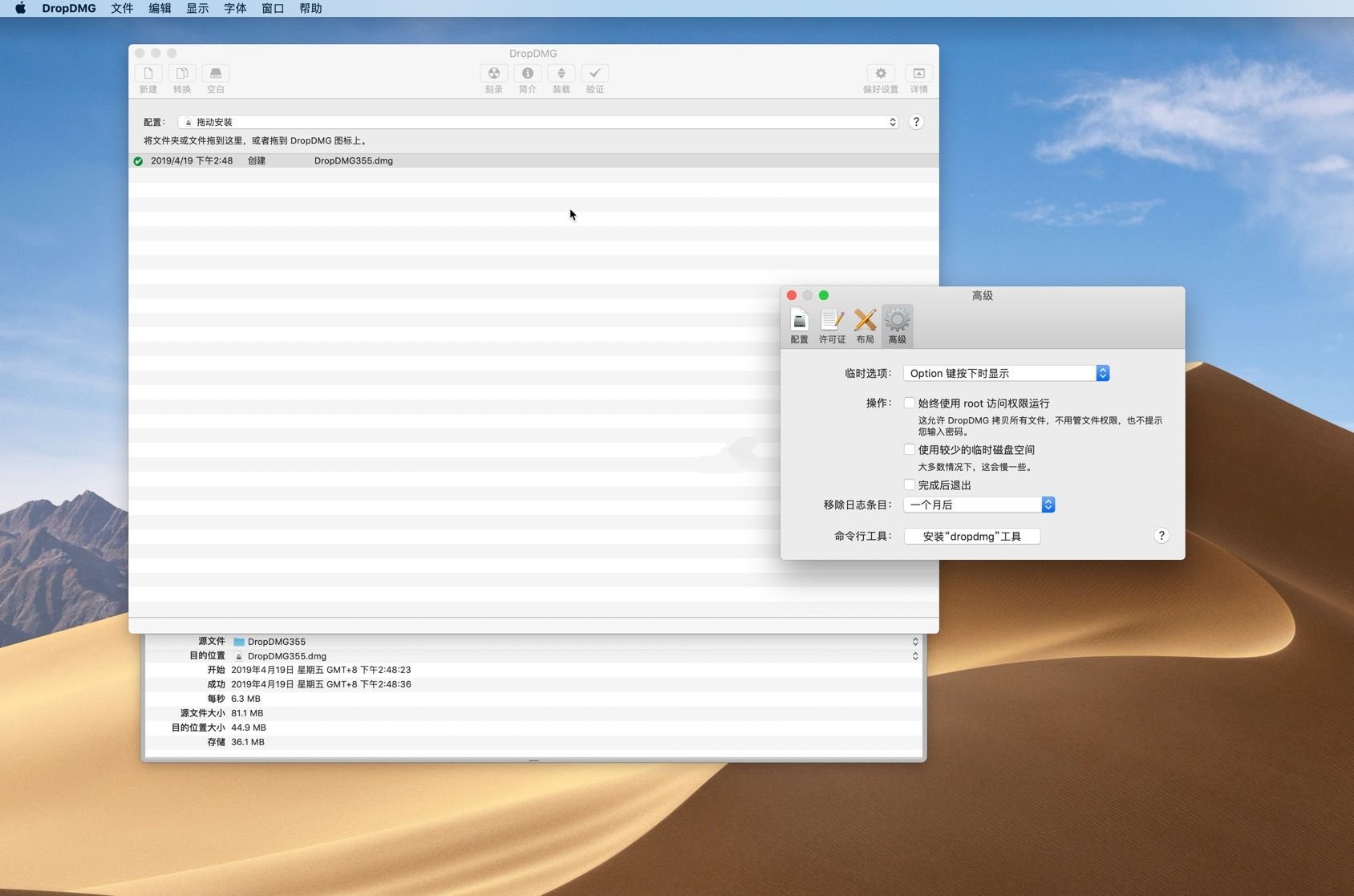Click the details drawer resize handle
1354x896 pixels.
[x=533, y=760]
